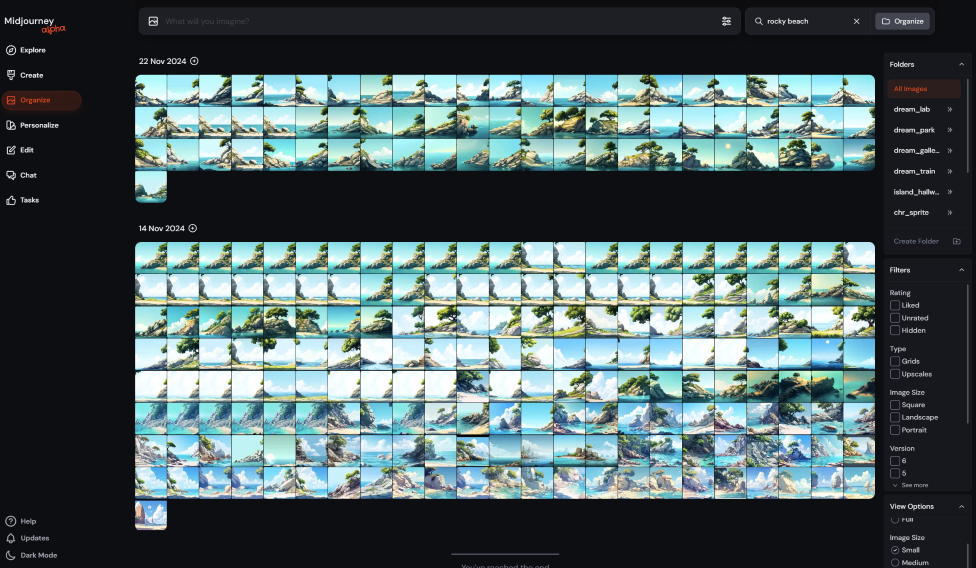Screen dimensions: 976x568
Task: Enable the Upscales type filter
Action: pyautogui.click(x=895, y=374)
